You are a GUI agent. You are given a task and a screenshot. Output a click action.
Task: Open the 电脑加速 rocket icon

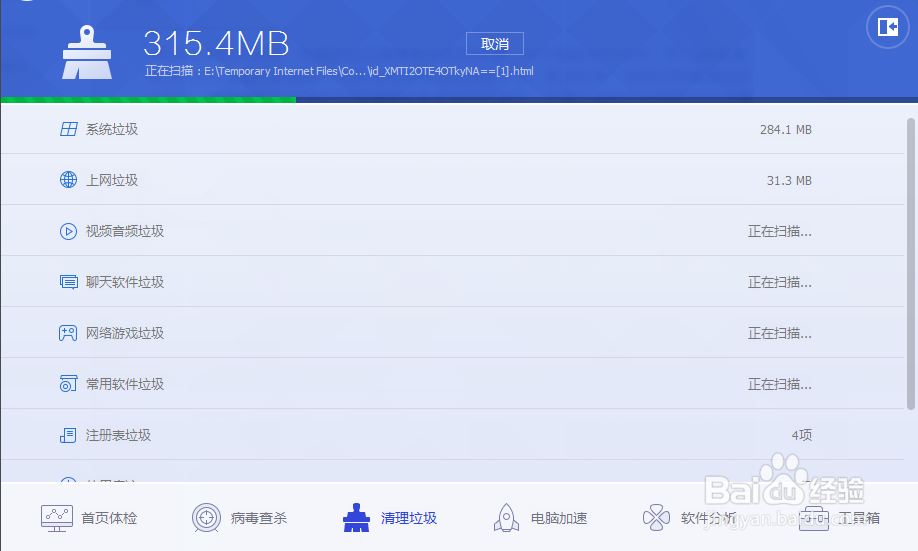click(x=506, y=518)
